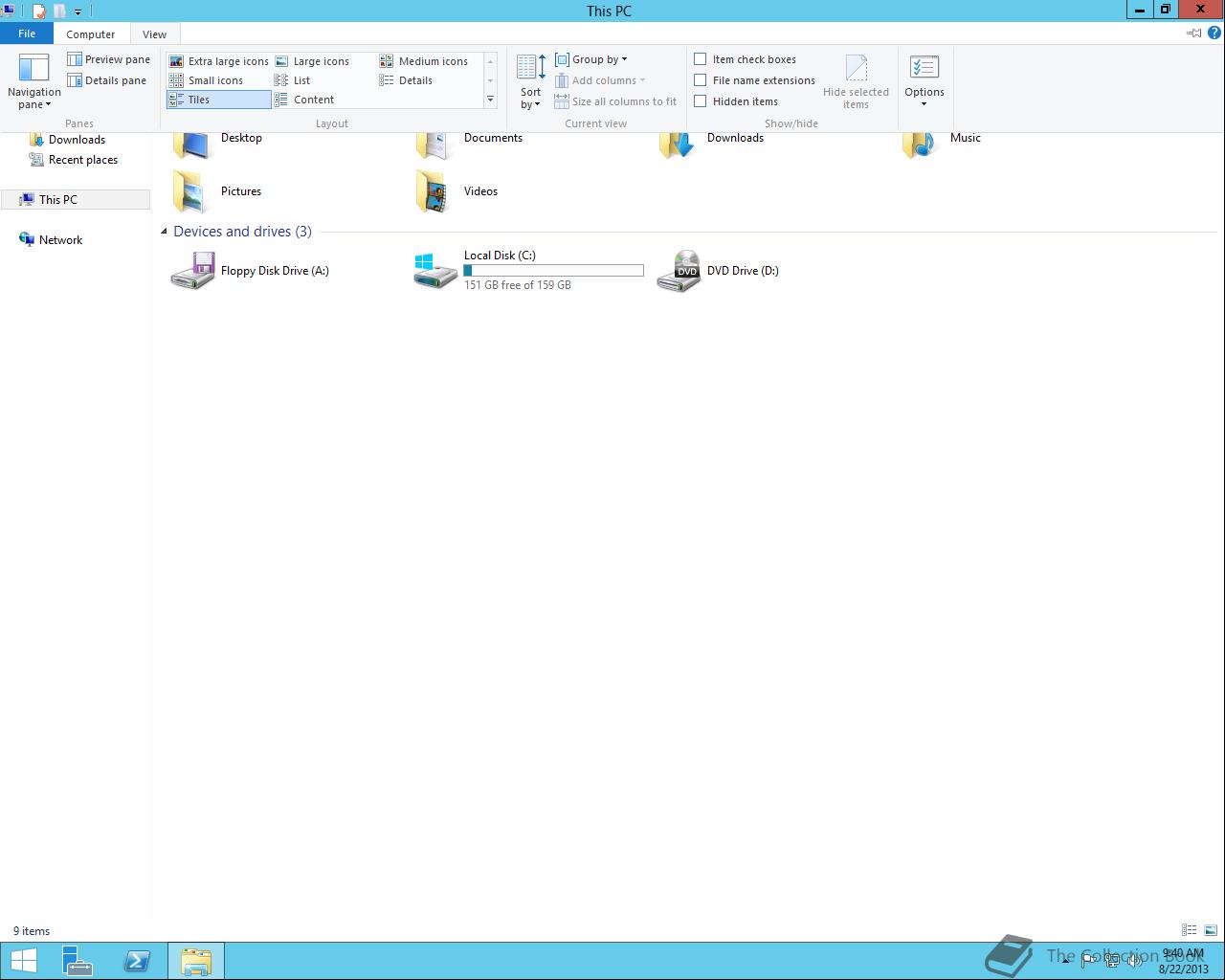The image size is (1225, 980).
Task: Select the List layout
Action: tap(293, 80)
